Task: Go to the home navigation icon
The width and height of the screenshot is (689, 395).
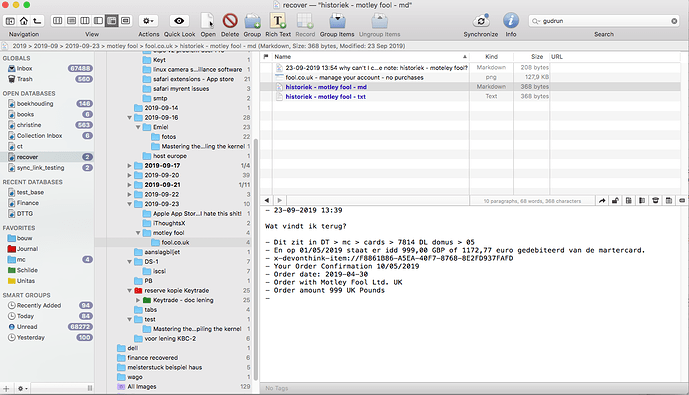Action: point(24,21)
